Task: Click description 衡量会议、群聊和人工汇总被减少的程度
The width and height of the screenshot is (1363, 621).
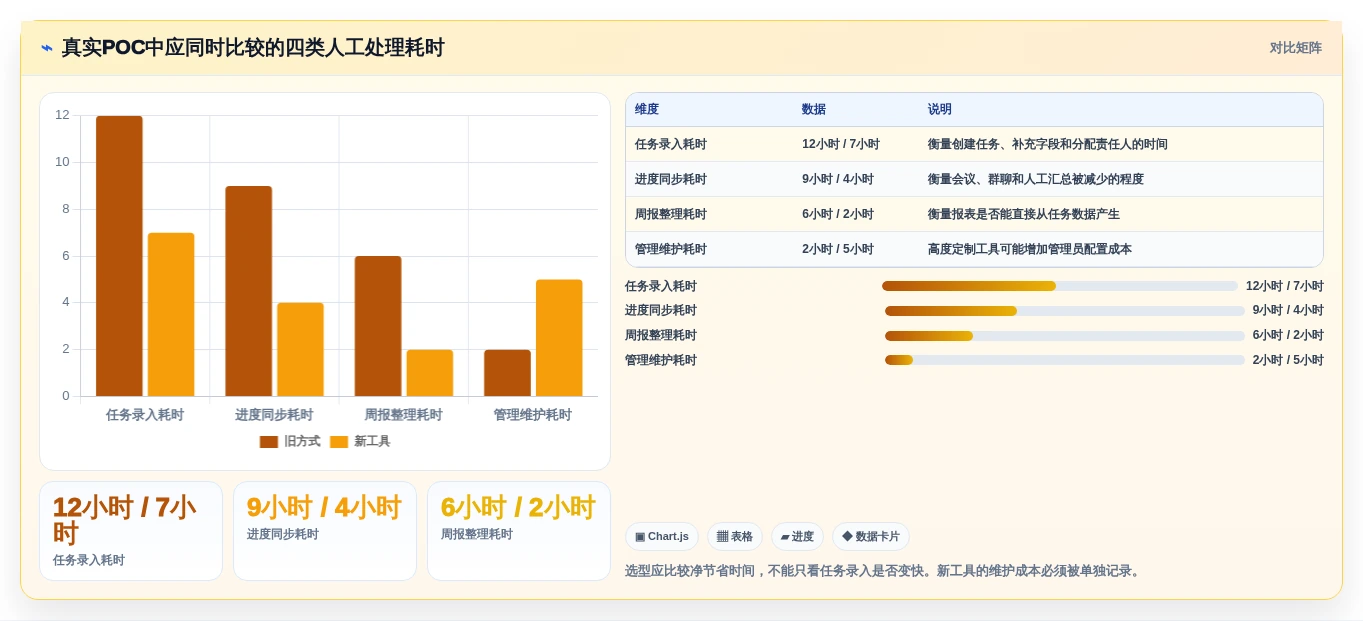Action: pos(1036,180)
